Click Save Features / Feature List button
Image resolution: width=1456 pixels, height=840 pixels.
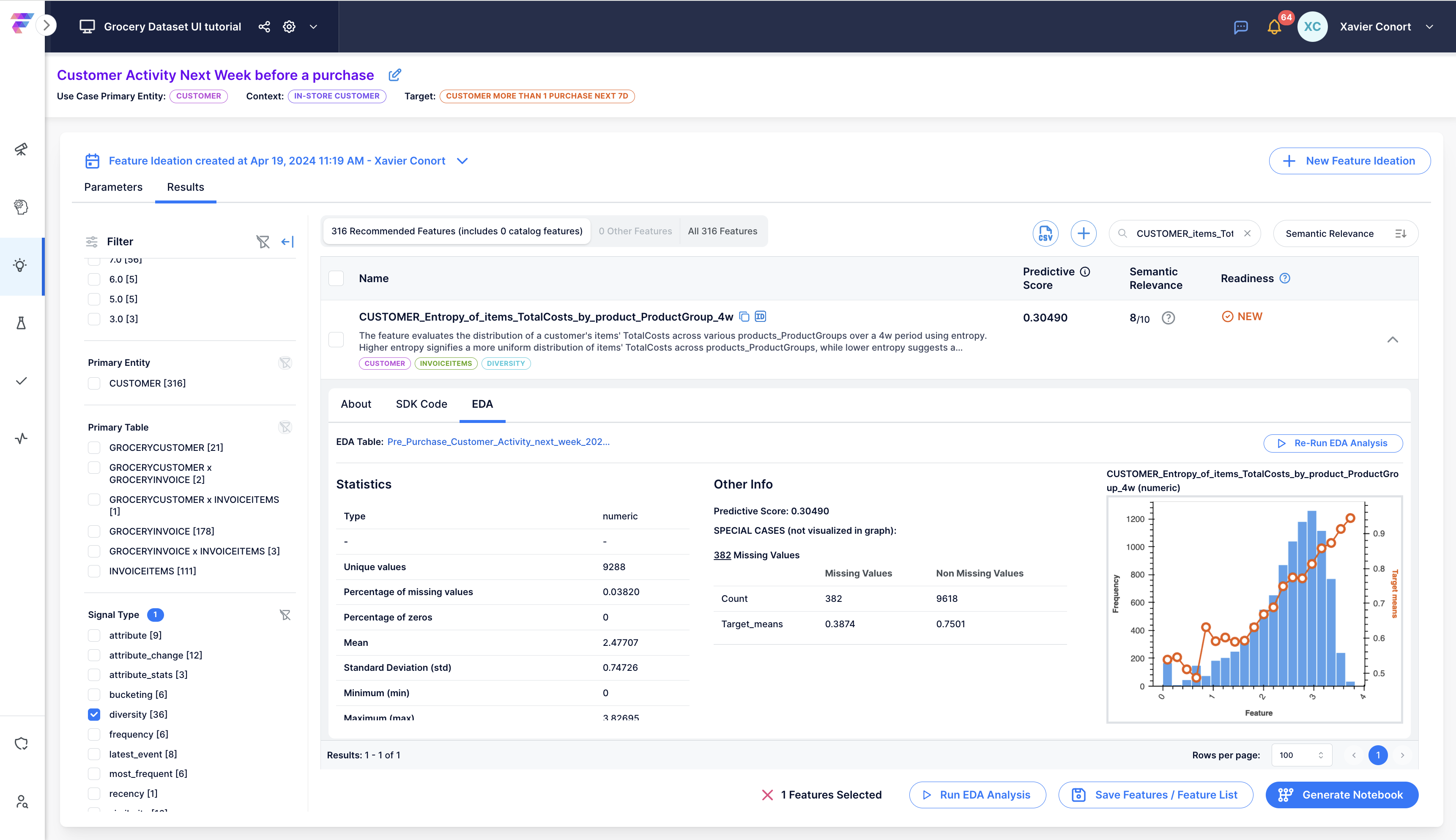(x=1155, y=795)
